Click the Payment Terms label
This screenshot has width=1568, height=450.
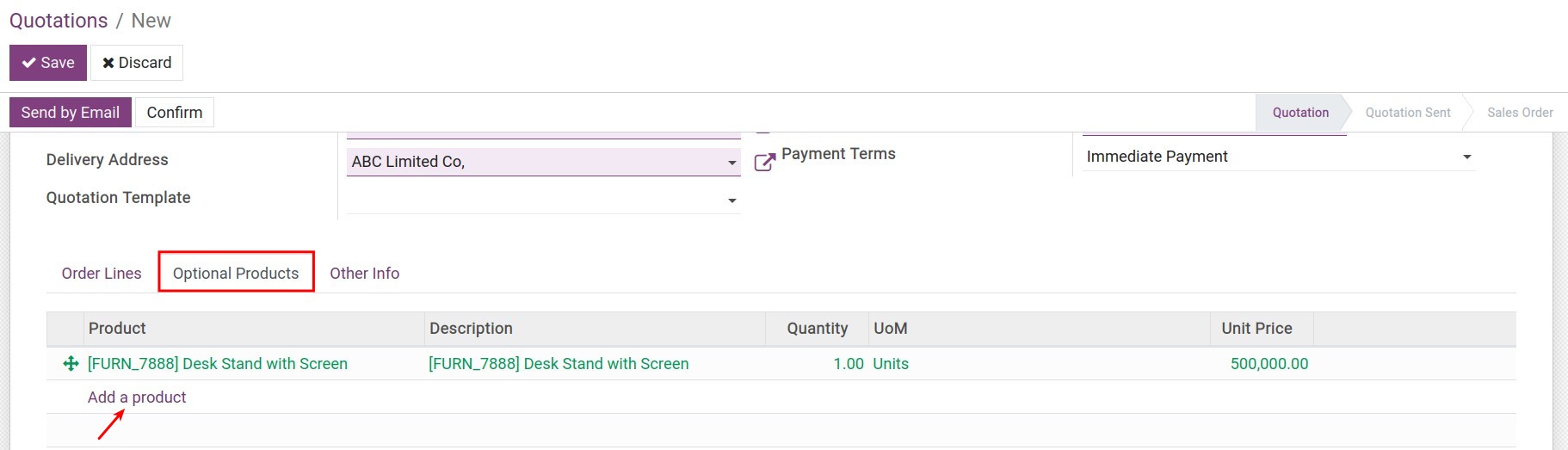point(838,154)
